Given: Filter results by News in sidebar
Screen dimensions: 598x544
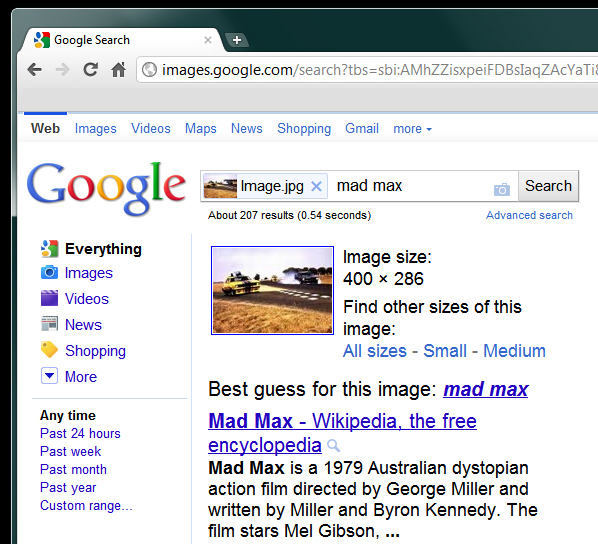Looking at the screenshot, I should (83, 325).
